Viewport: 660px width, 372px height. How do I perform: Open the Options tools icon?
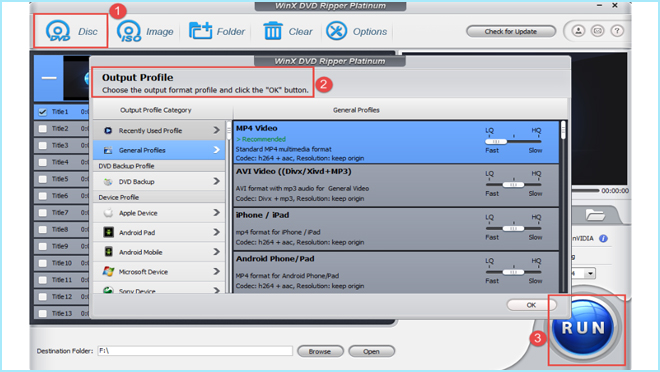coord(336,31)
